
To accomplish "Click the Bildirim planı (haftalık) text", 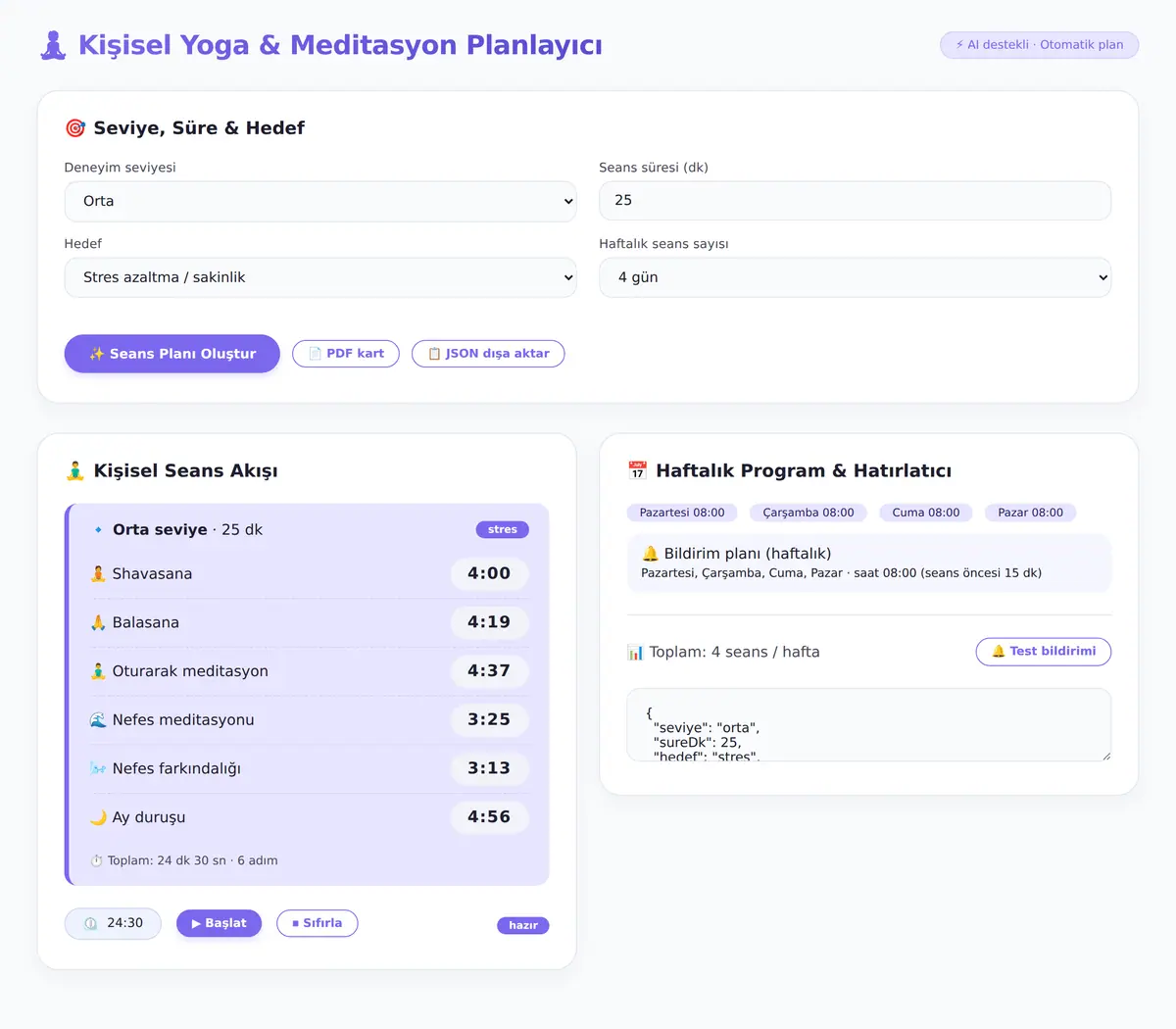I will click(748, 554).
